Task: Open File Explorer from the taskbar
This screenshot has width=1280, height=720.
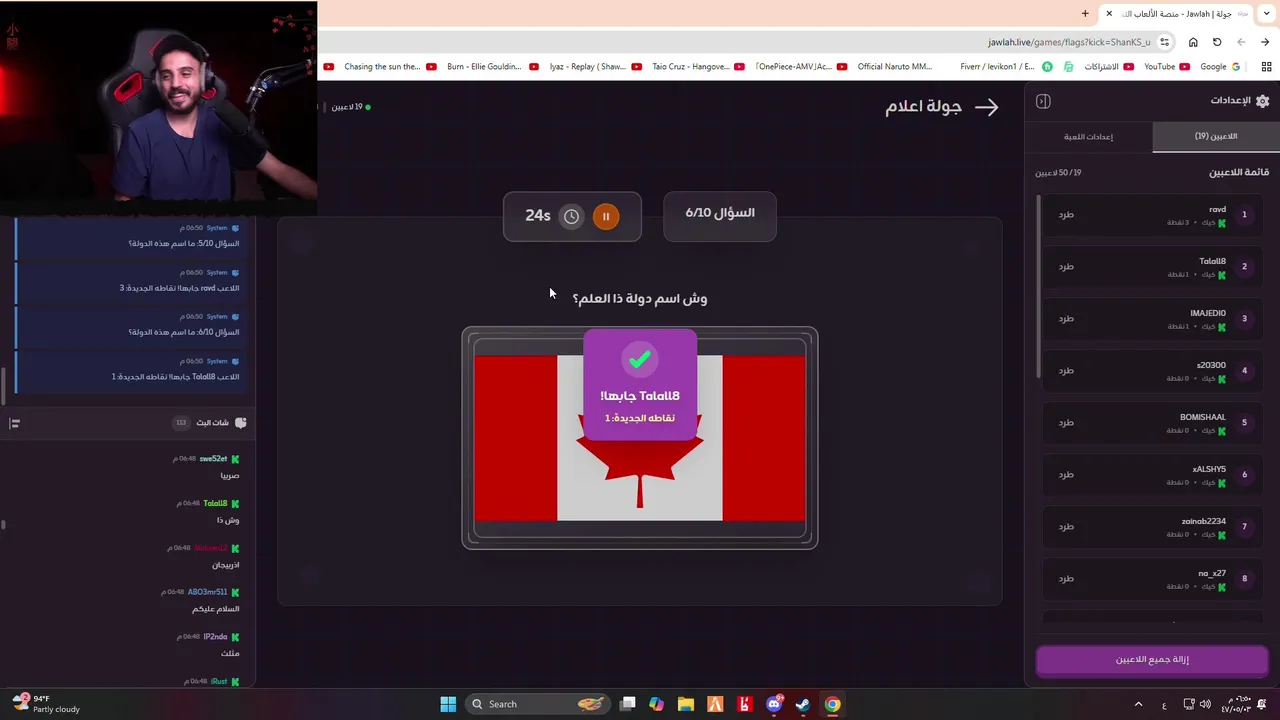Action: click(685, 704)
